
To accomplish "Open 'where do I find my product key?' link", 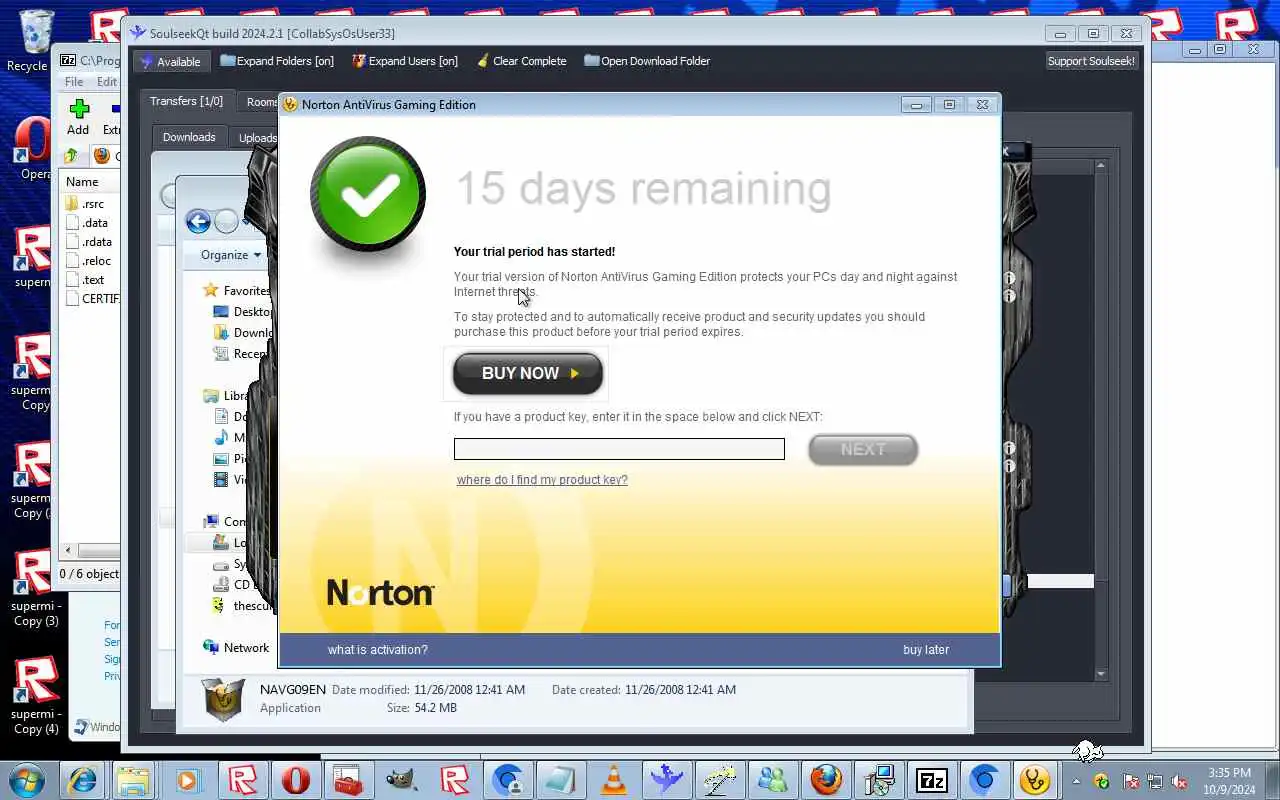I will coord(542,480).
